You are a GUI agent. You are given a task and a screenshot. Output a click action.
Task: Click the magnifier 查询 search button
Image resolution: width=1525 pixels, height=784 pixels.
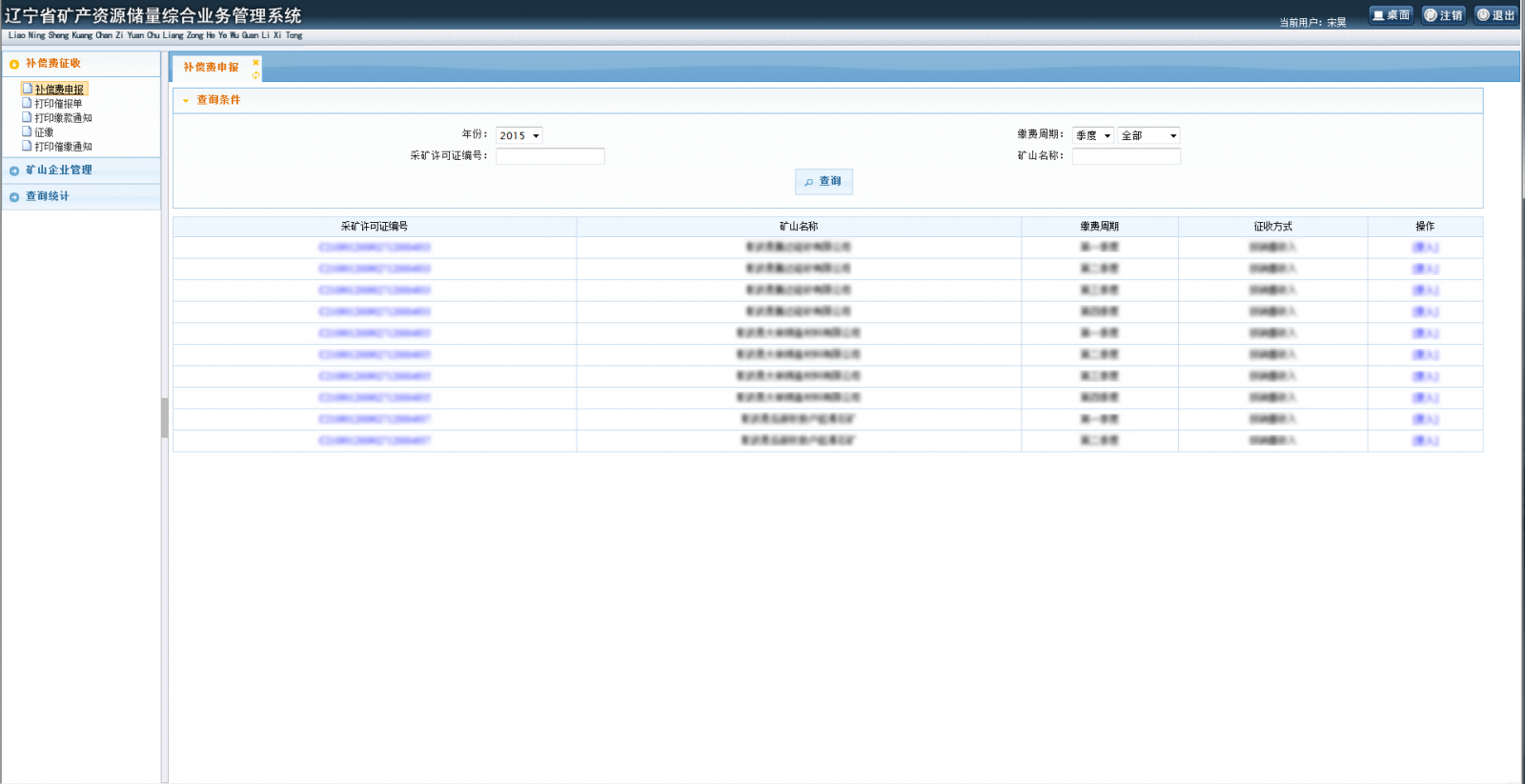(x=823, y=181)
